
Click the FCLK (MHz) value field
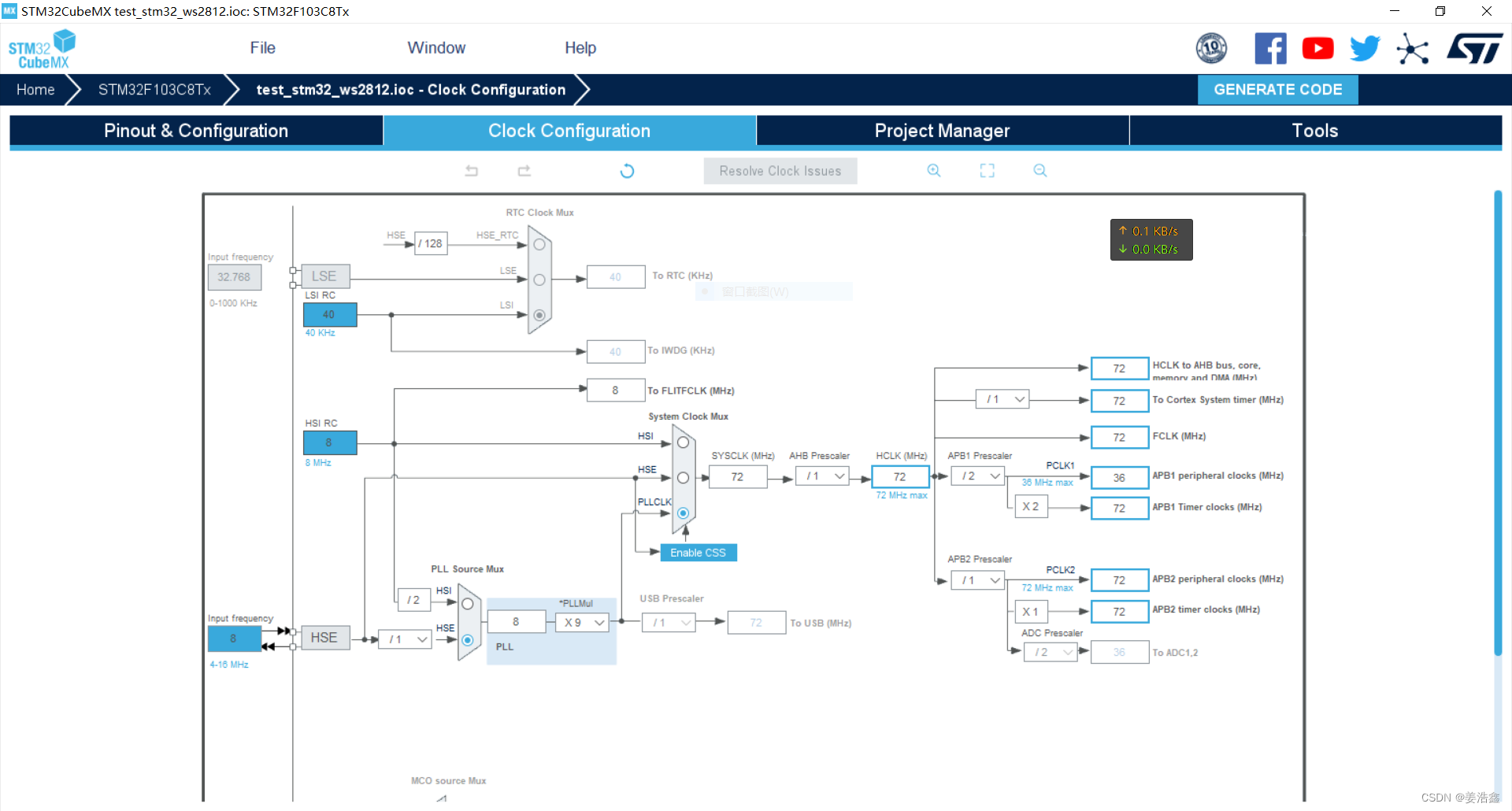(1119, 437)
